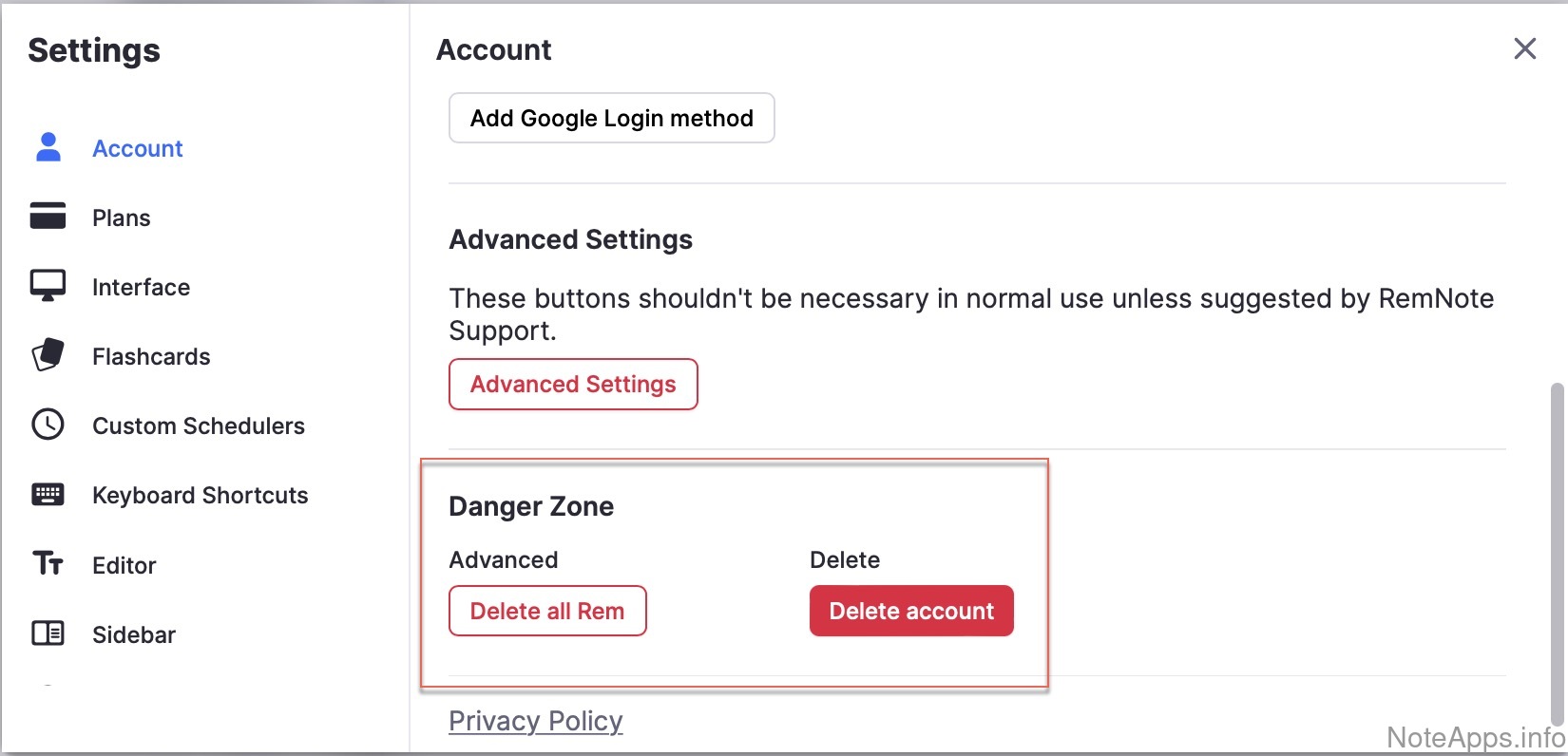Follow the Privacy Policy link

(536, 721)
